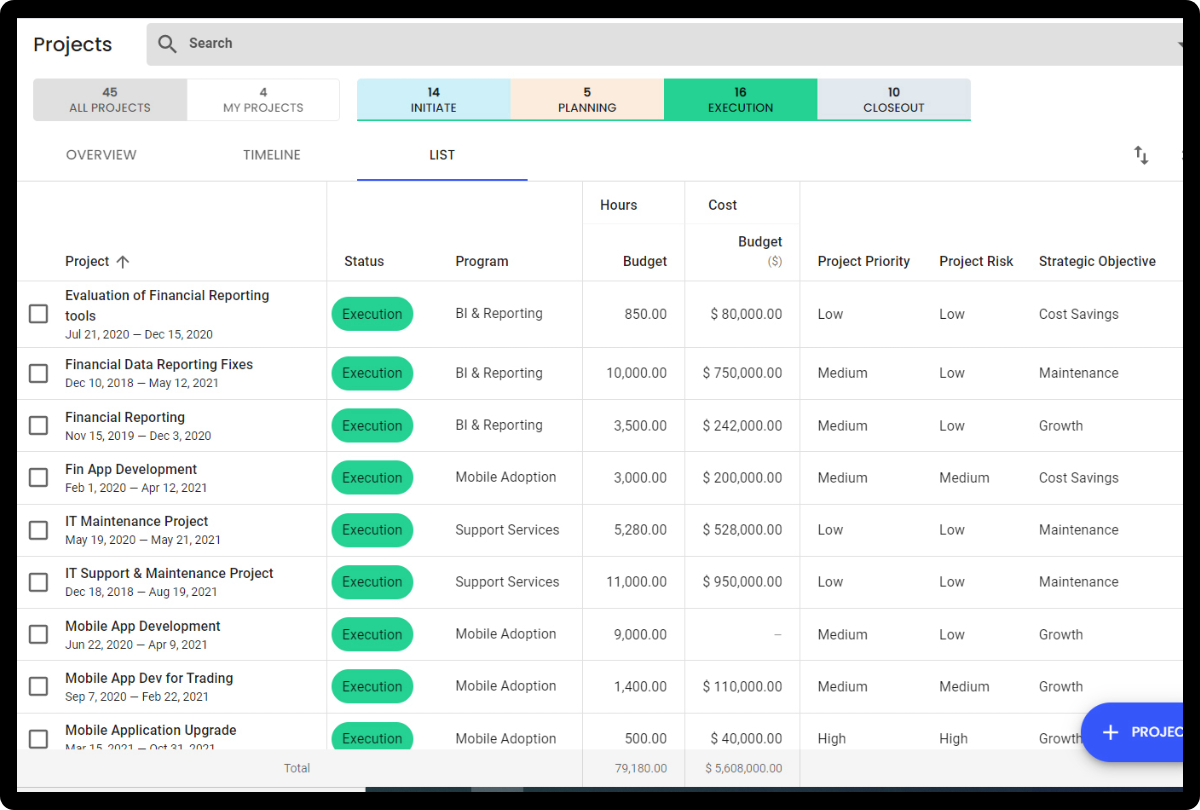Tick the Mobile Application Upgrade checkbox
The image size is (1200, 810).
[38, 739]
